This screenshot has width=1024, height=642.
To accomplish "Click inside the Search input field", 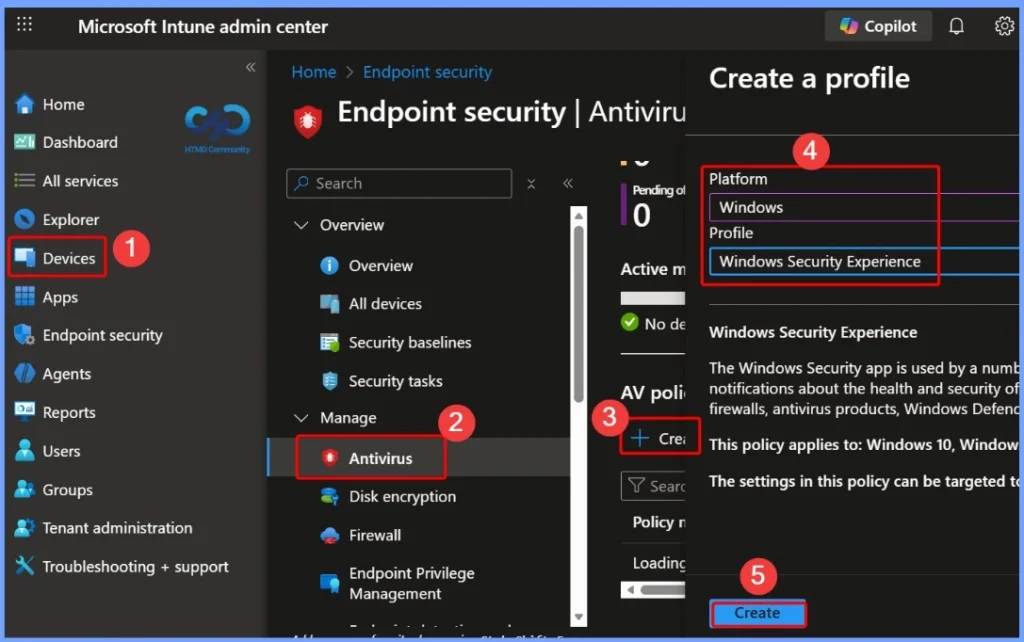I will coord(398,183).
